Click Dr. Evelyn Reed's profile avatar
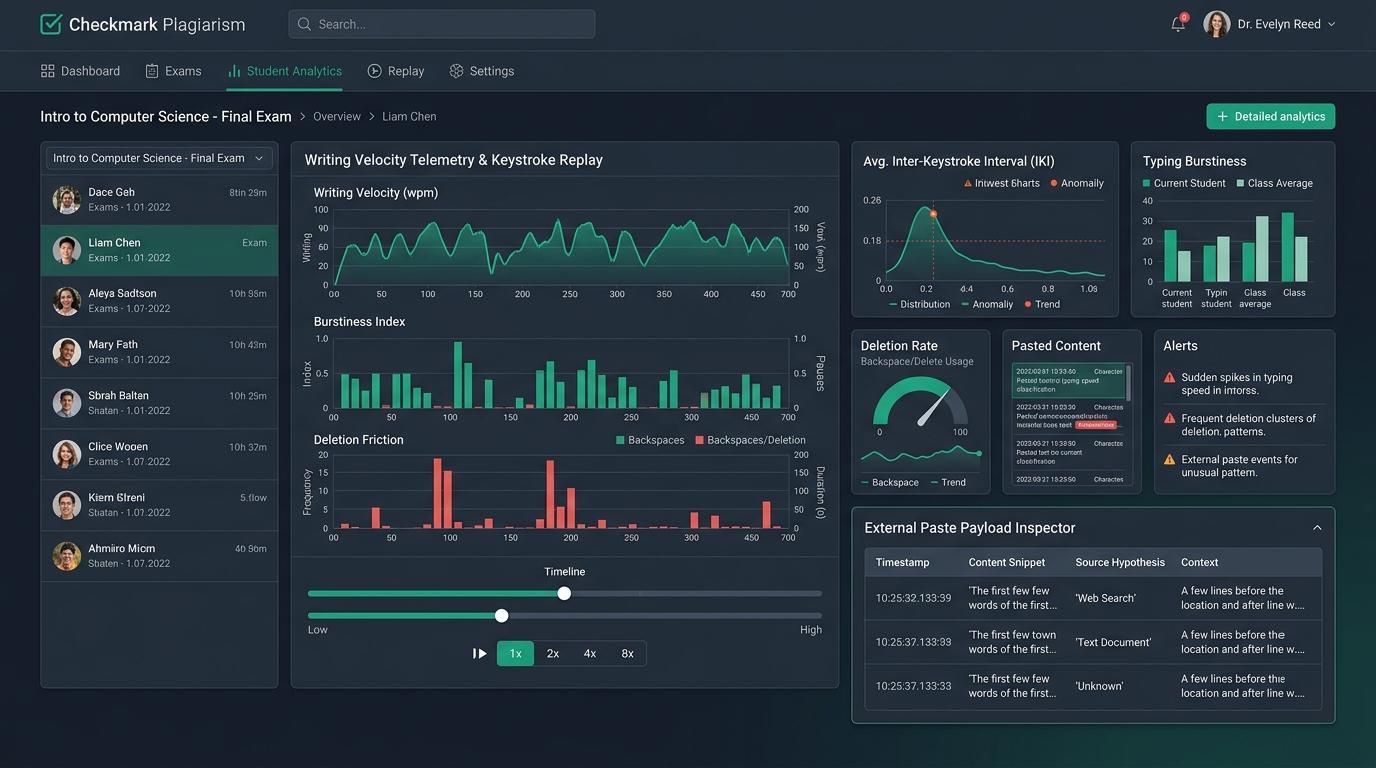The width and height of the screenshot is (1376, 768). [1217, 24]
